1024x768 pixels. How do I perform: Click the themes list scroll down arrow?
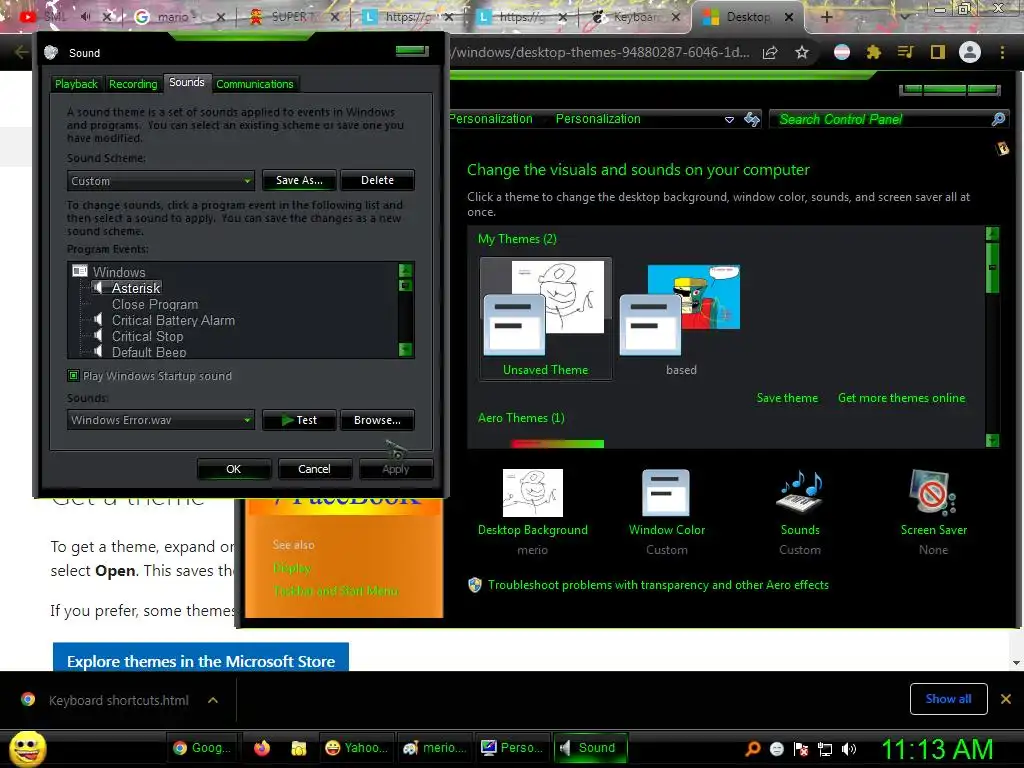(x=992, y=440)
